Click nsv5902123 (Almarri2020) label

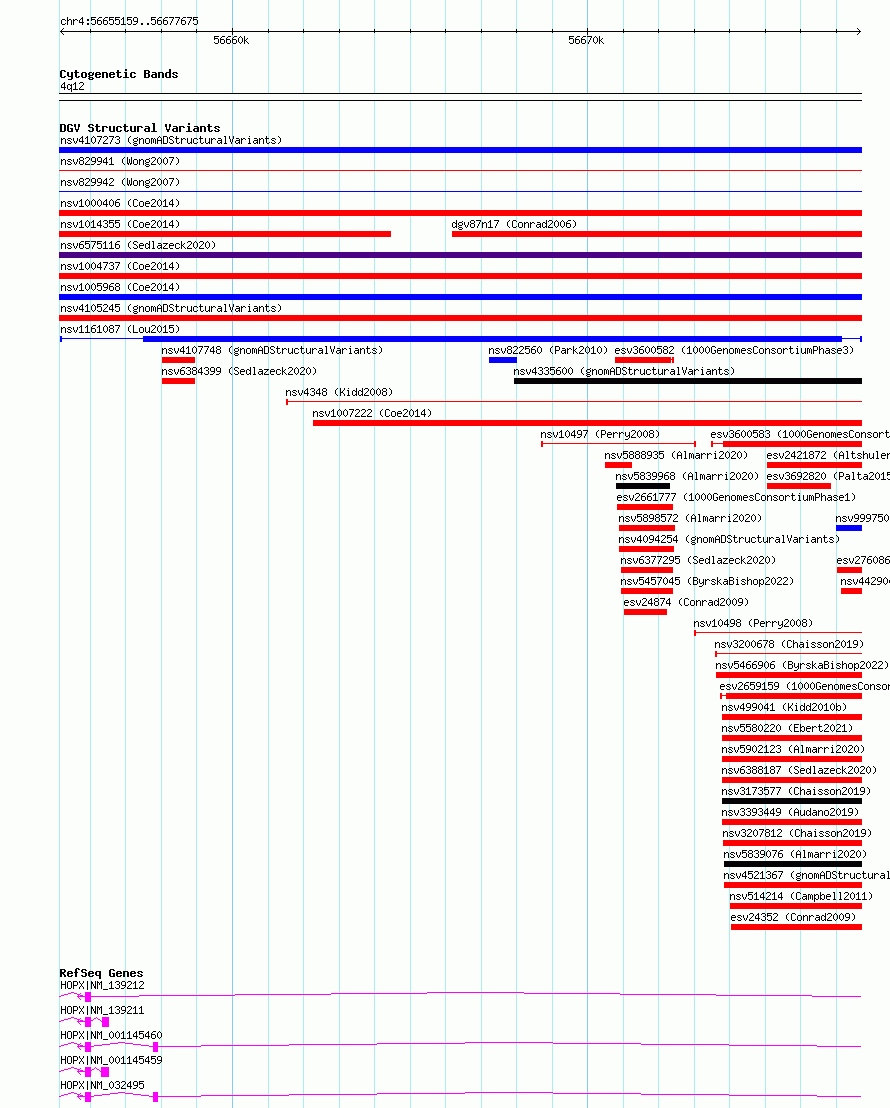pyautogui.click(x=794, y=750)
